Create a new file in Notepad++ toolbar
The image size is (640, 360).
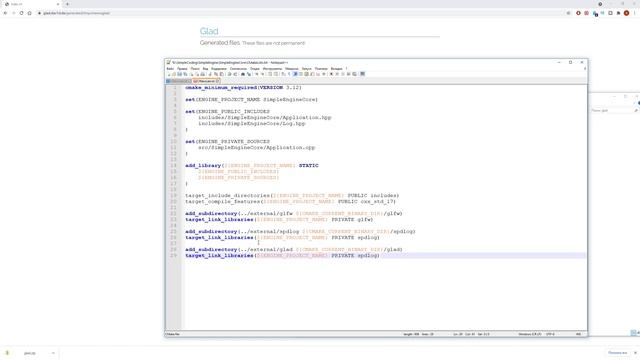169,74
